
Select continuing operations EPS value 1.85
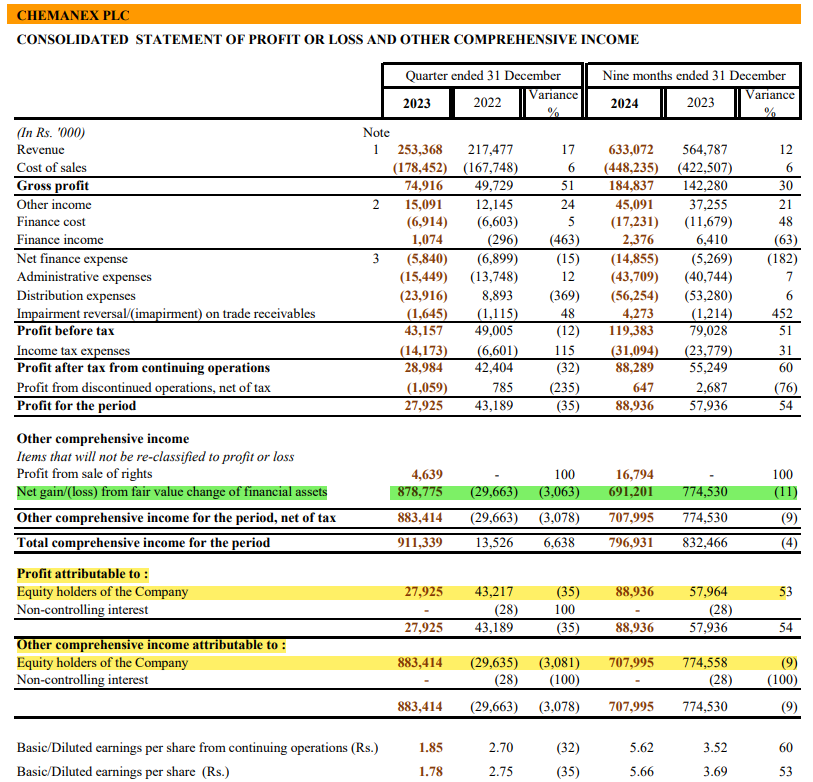tap(430, 748)
